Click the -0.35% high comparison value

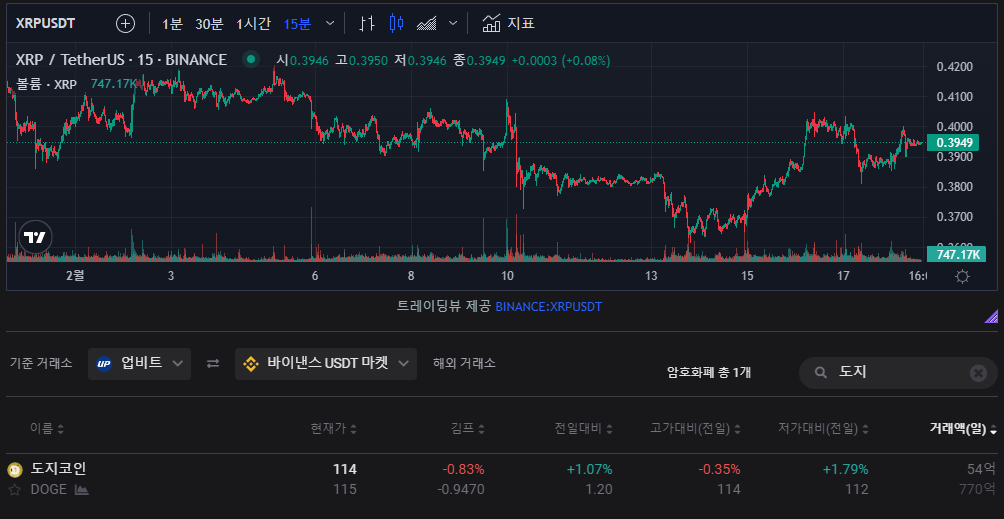tap(719, 469)
